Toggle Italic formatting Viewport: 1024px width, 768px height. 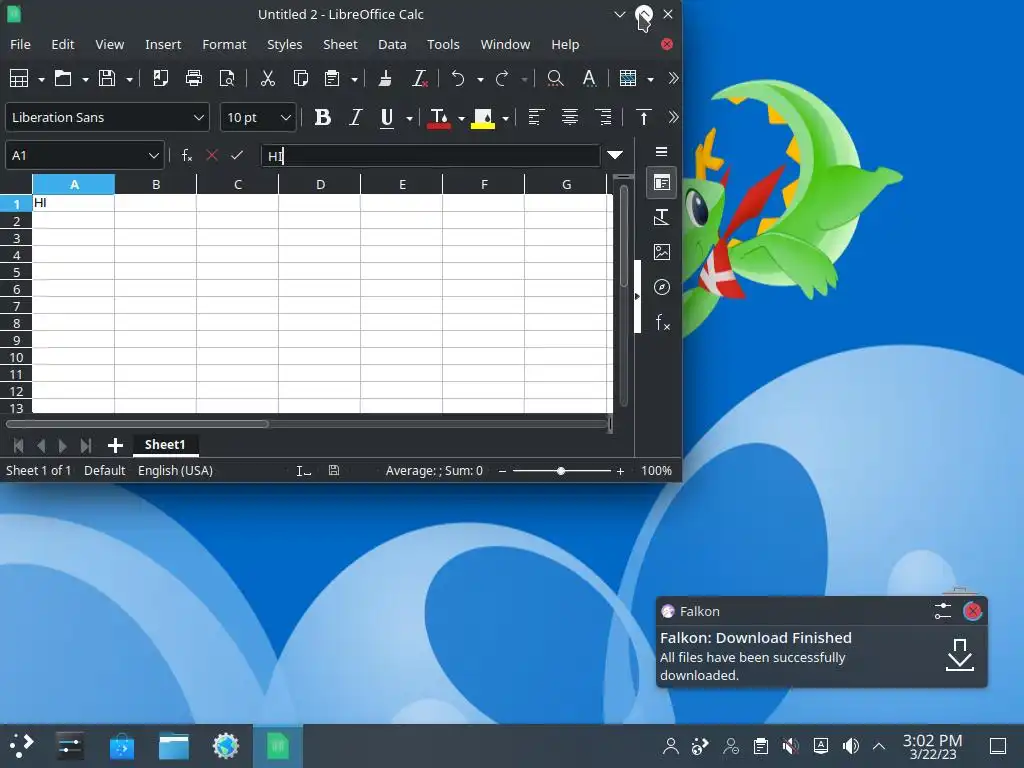pyautogui.click(x=355, y=118)
